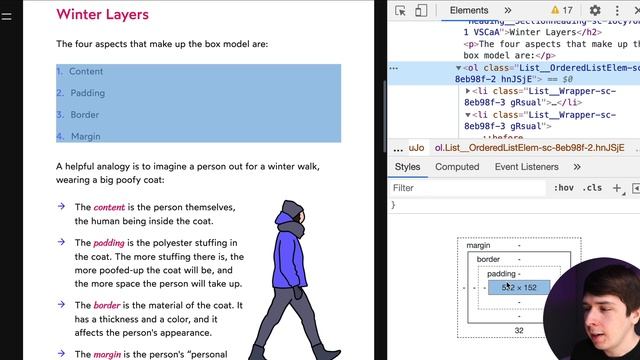This screenshot has height=360, width=640.
Task: Toggle the :hov element state panel
Action: pyautogui.click(x=563, y=188)
